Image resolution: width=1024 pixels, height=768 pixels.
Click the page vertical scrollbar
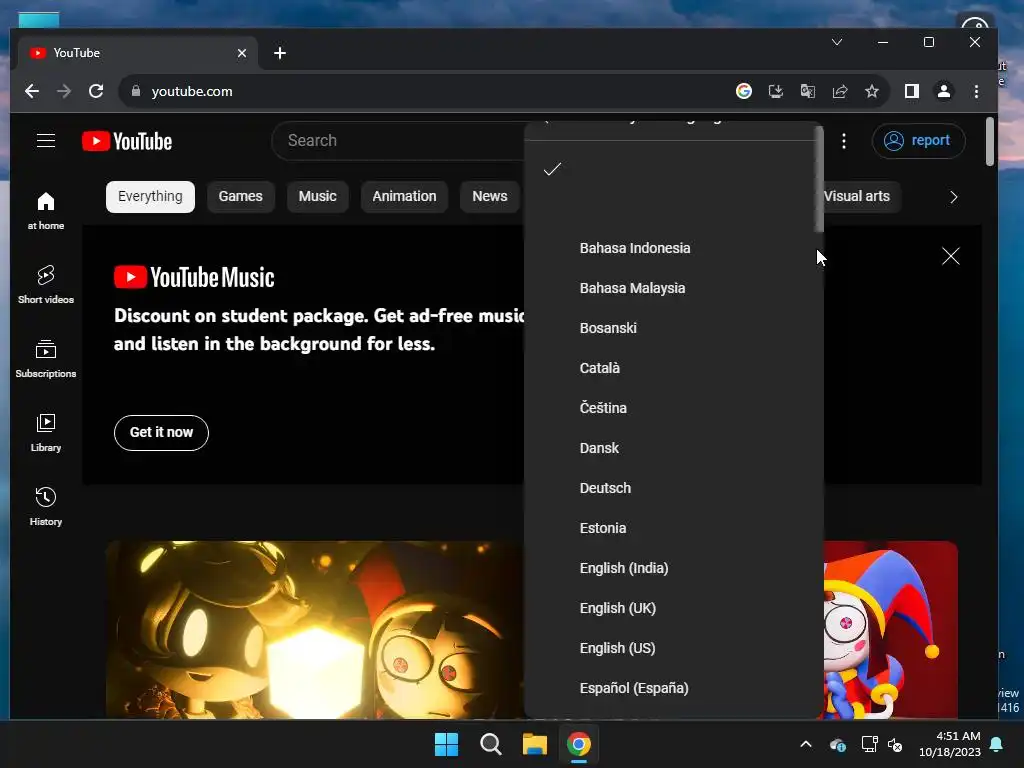coord(990,142)
